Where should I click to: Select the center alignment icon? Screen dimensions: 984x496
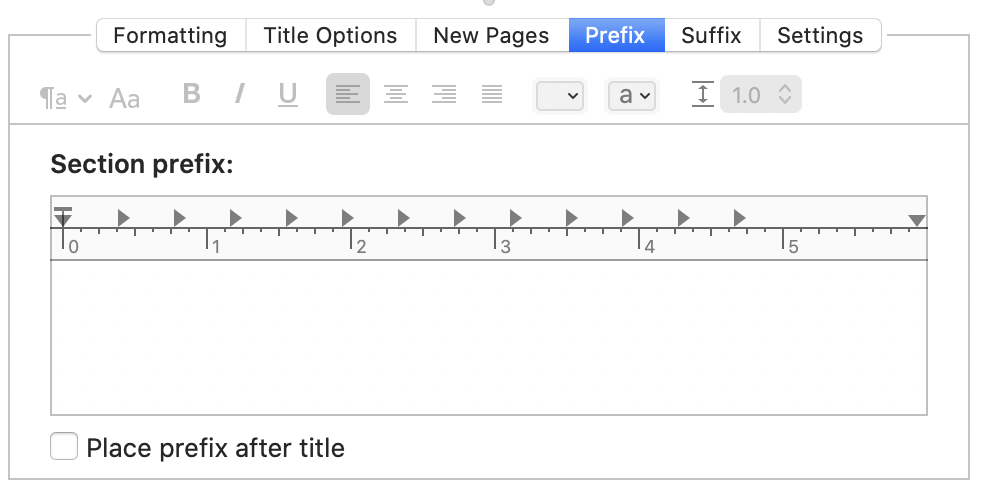pos(396,95)
